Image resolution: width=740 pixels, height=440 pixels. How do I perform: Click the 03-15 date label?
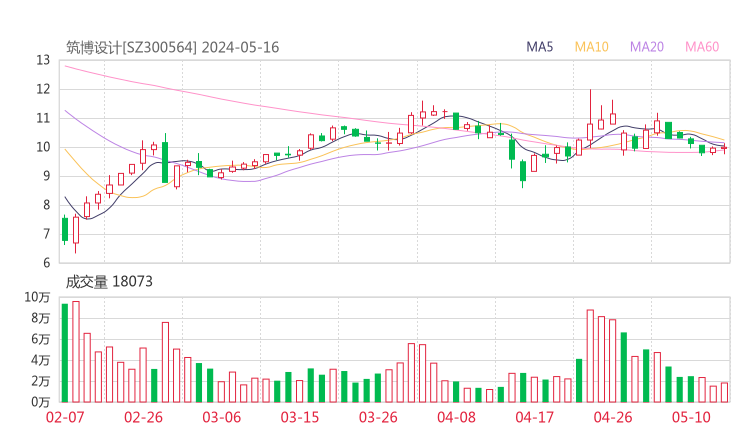(x=300, y=417)
